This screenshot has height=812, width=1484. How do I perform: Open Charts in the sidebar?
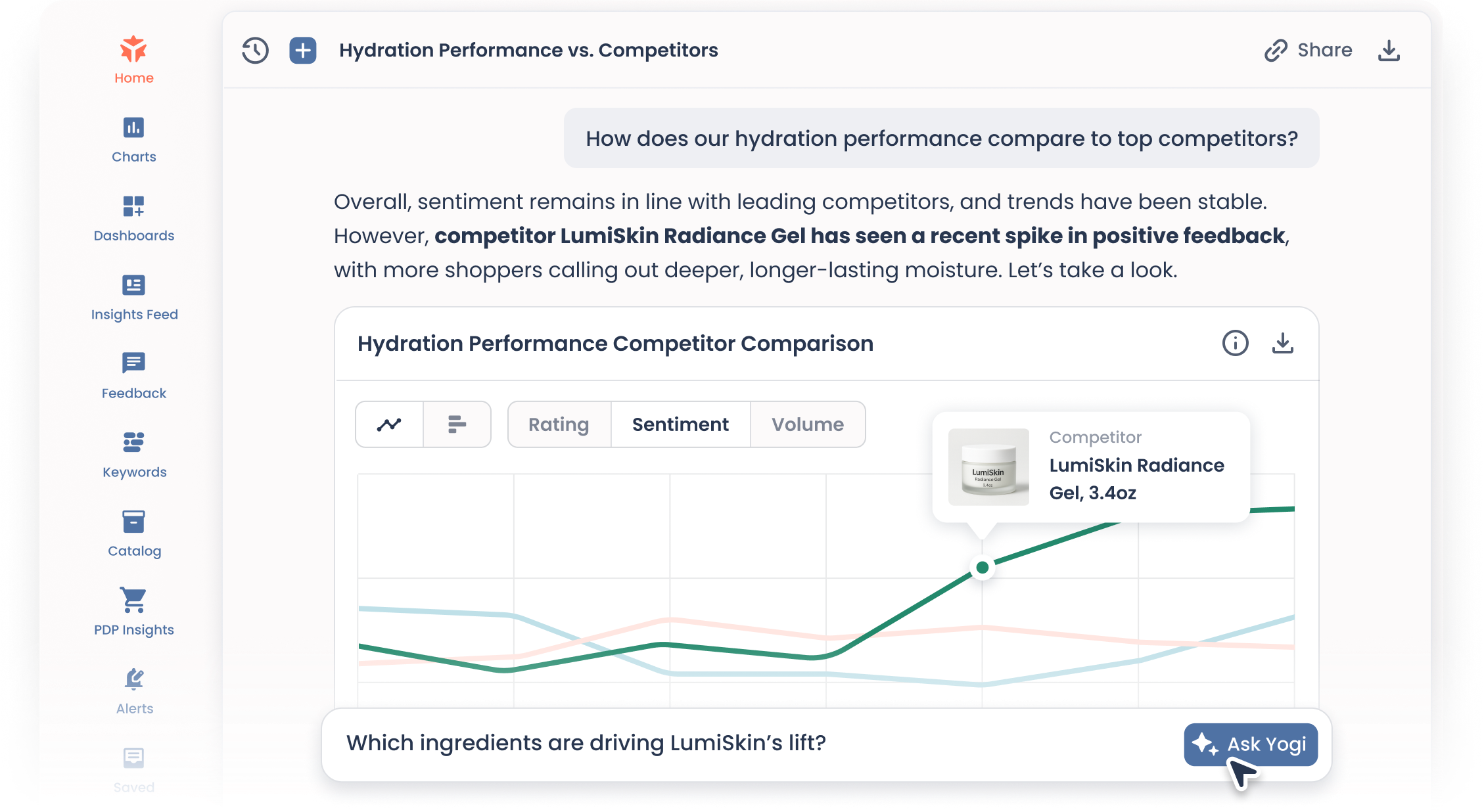click(x=134, y=139)
